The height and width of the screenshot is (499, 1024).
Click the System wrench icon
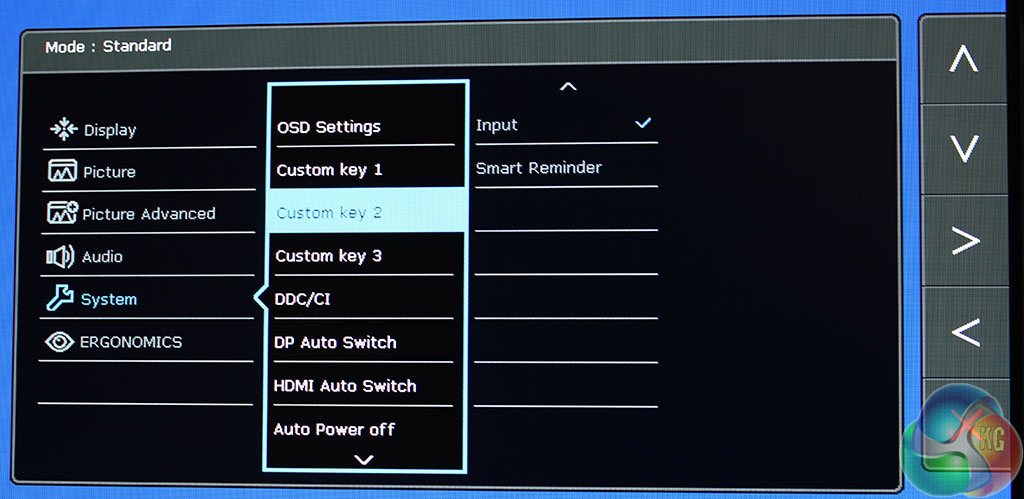tap(59, 298)
